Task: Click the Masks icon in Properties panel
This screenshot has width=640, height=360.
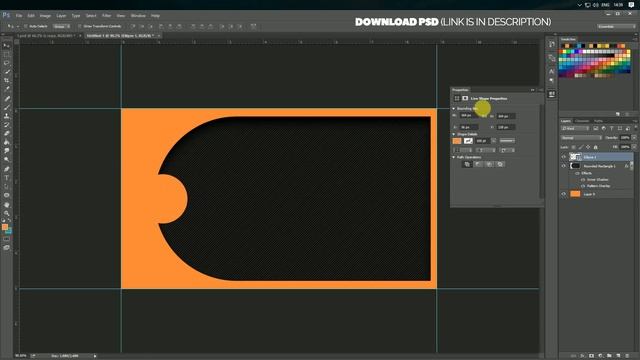Action: (x=465, y=98)
